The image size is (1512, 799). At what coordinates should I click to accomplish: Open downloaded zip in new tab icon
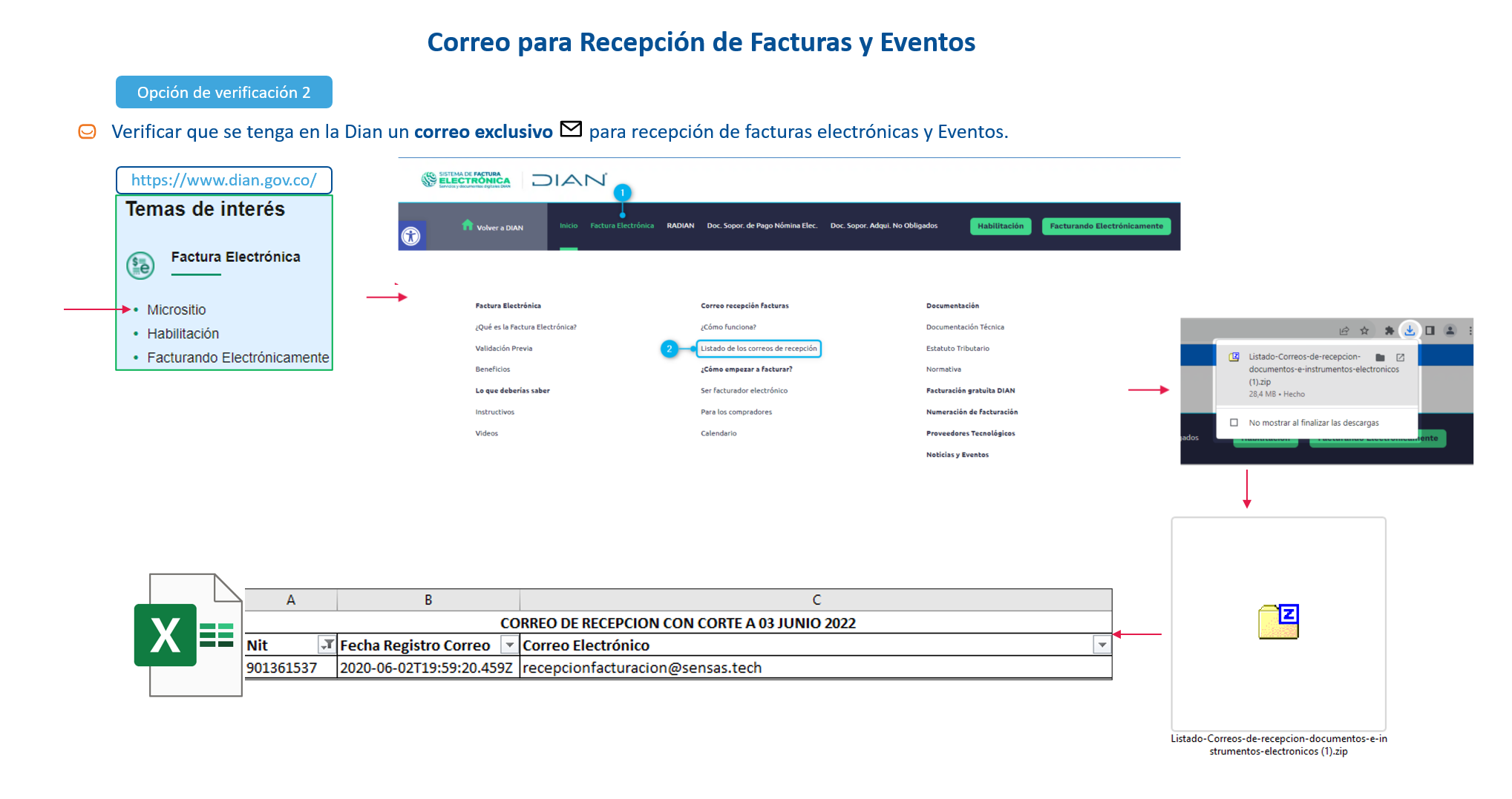tap(1401, 358)
